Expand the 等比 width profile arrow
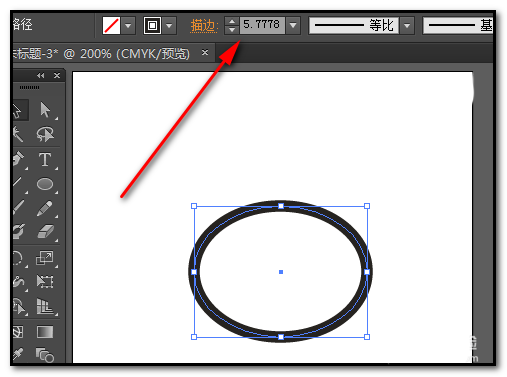This screenshot has height=377, width=507. 407,25
